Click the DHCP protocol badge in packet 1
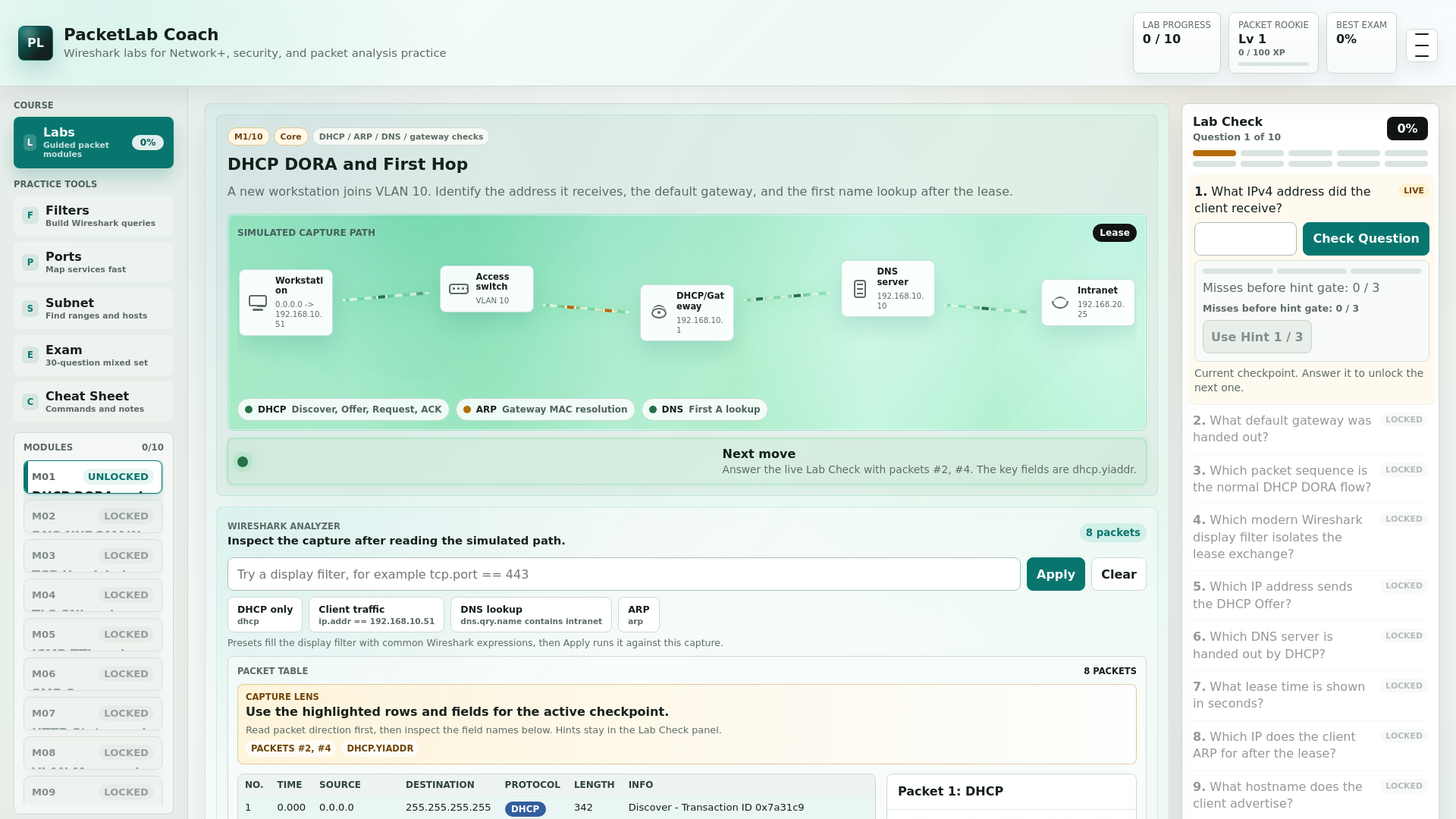The image size is (1456, 819). point(525,809)
